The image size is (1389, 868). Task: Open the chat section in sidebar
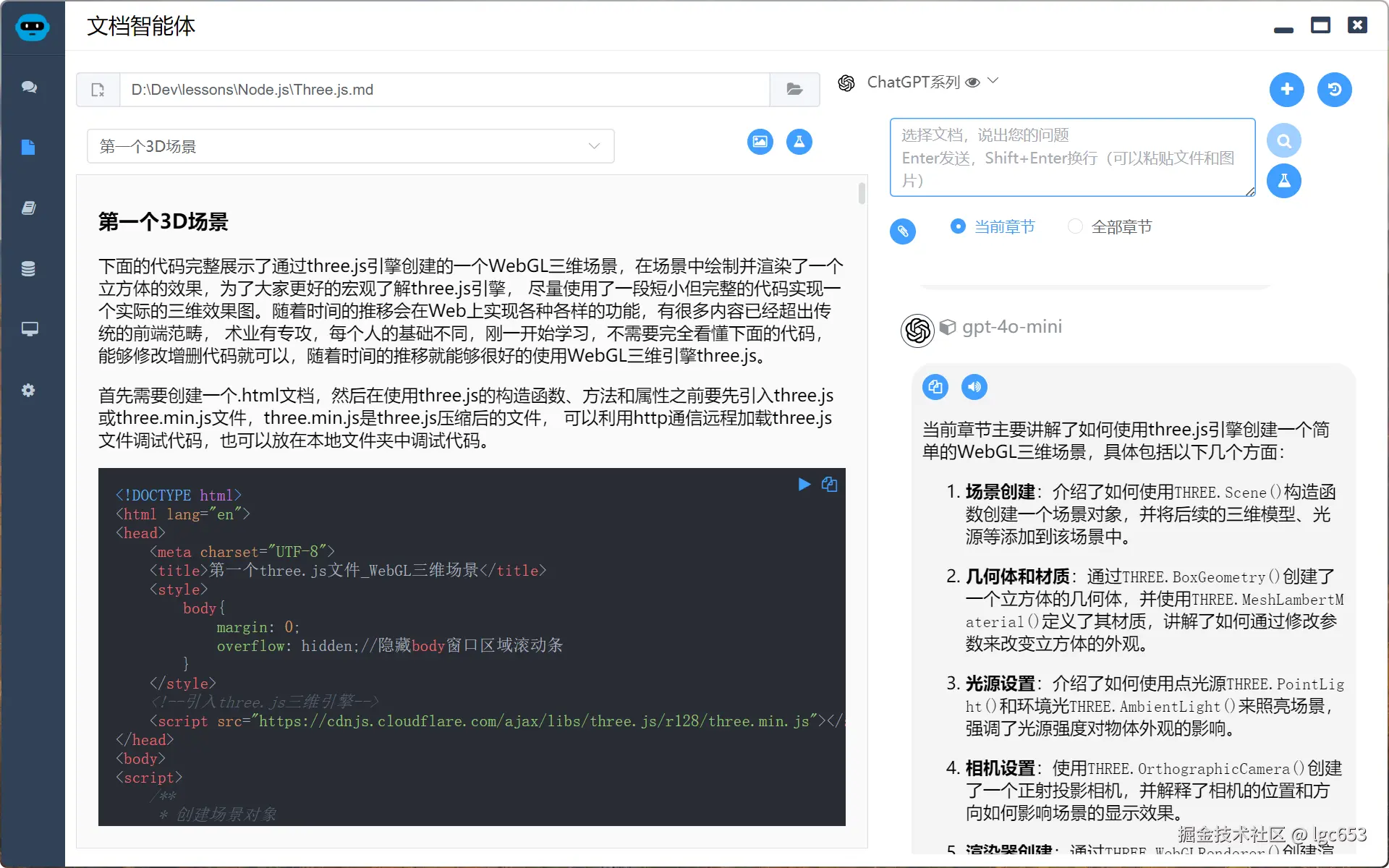tap(29, 87)
